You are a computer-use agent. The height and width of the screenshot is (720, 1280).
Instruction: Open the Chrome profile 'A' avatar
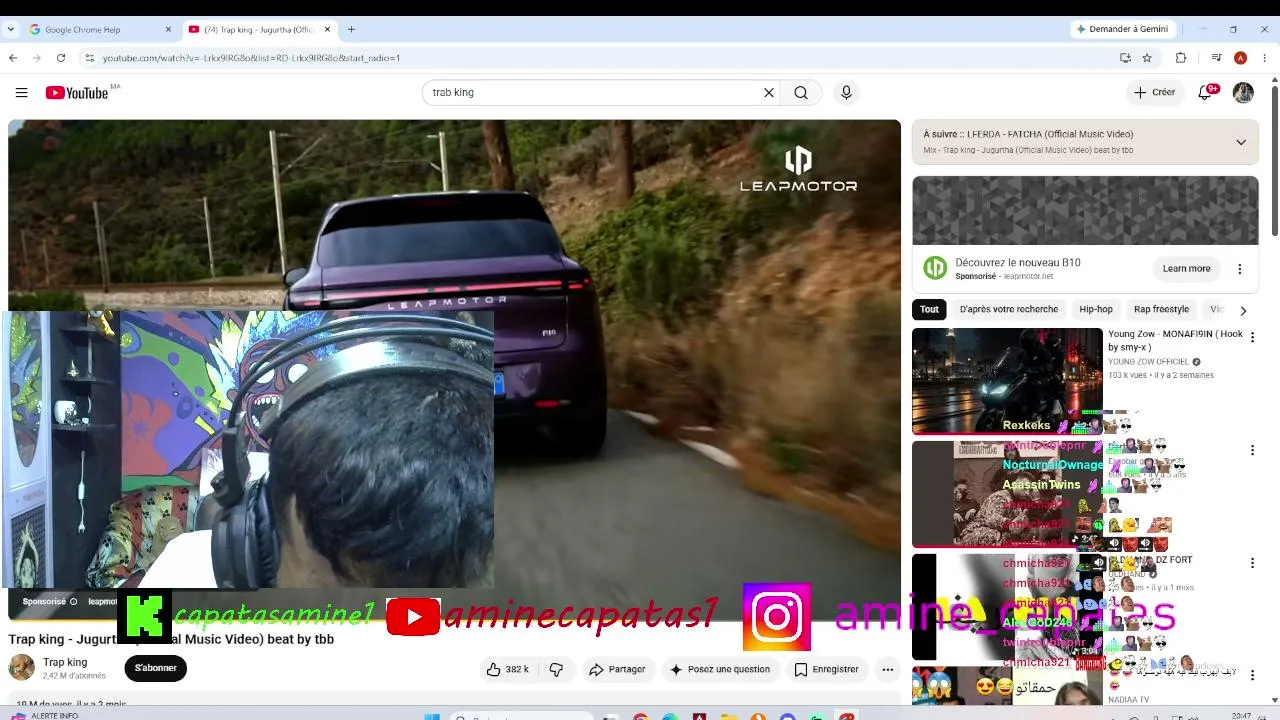(1240, 58)
